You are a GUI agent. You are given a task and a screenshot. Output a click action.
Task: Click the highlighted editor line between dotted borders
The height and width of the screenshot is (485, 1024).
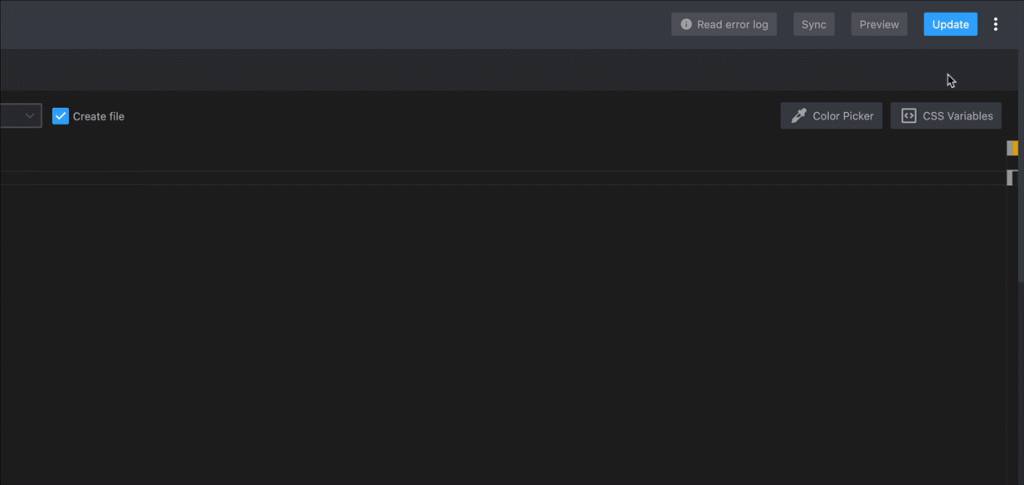pyautogui.click(x=503, y=178)
